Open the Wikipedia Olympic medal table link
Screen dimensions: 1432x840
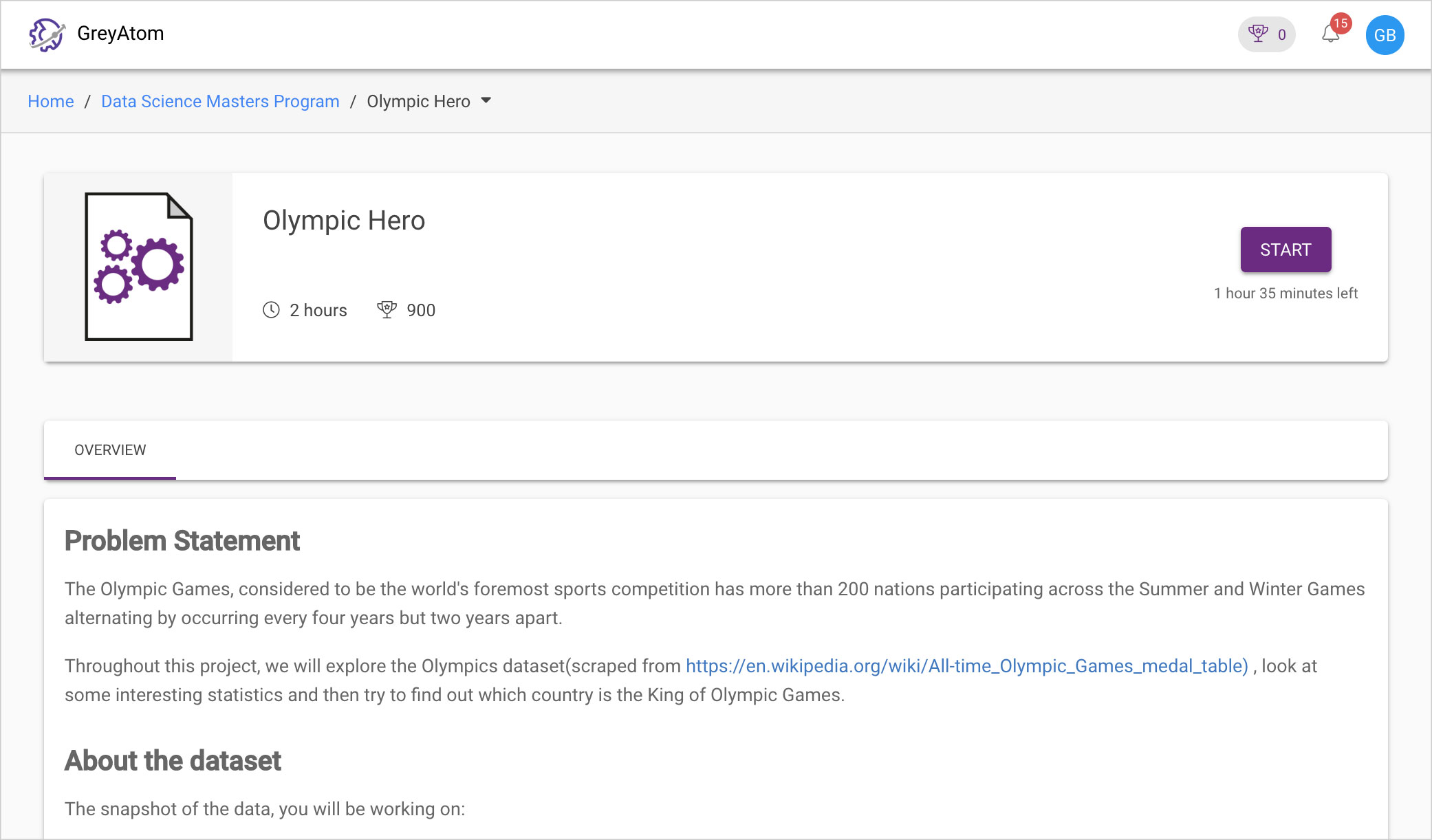(966, 665)
